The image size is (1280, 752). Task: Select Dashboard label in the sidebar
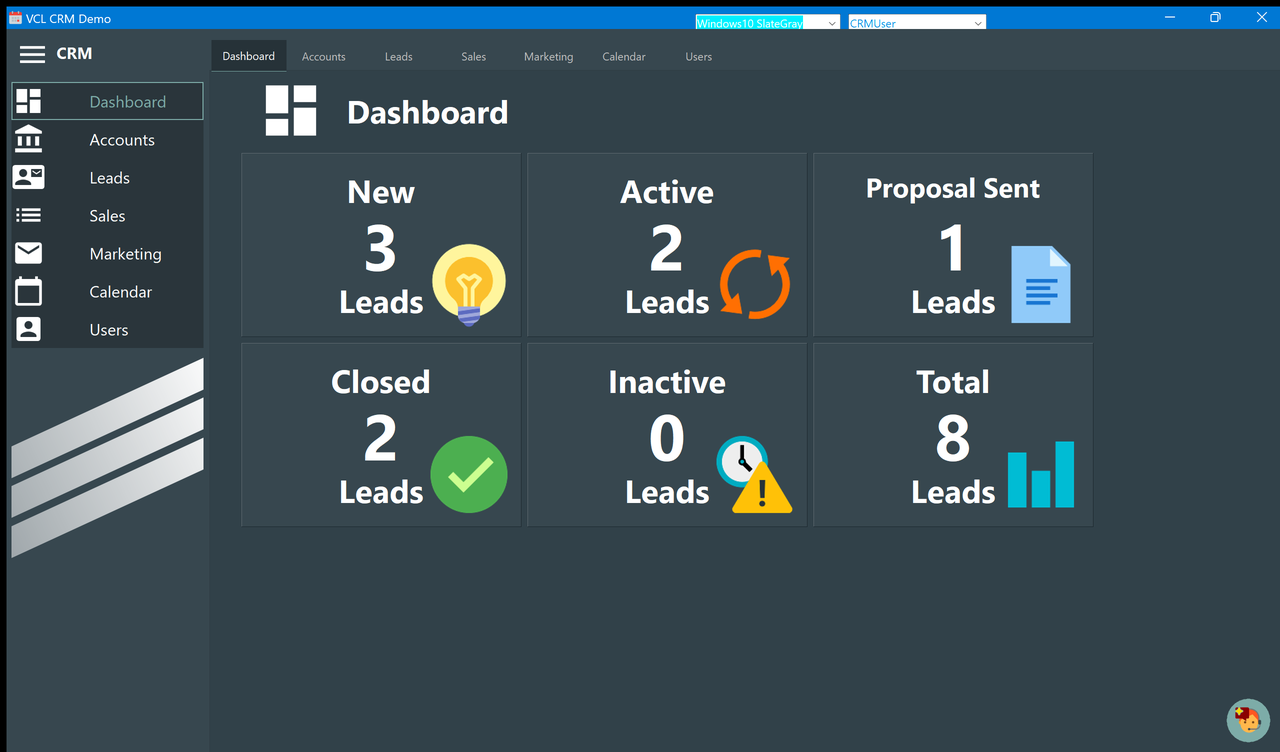tap(128, 102)
